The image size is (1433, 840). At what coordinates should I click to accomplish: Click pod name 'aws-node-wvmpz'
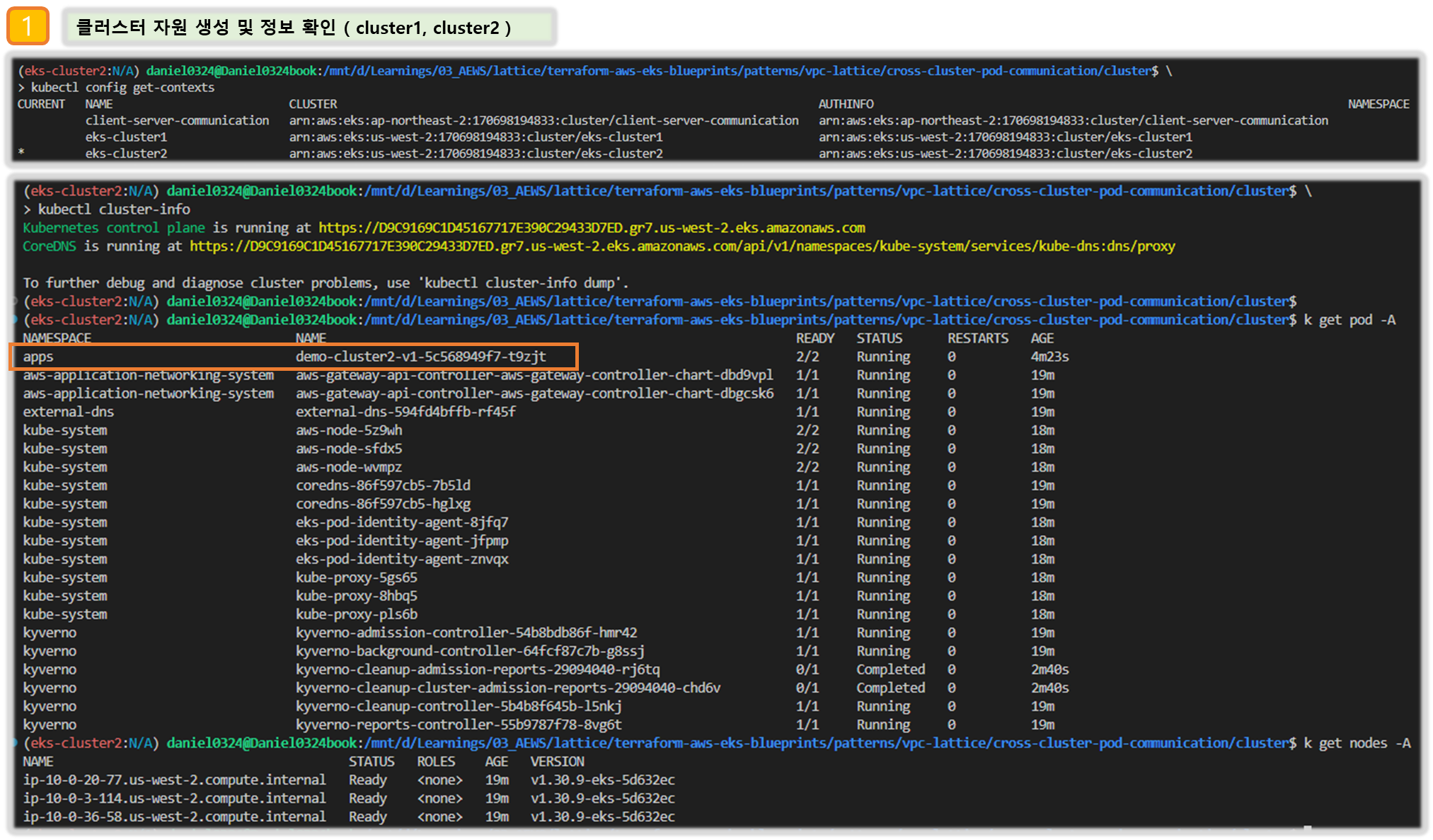coord(349,467)
